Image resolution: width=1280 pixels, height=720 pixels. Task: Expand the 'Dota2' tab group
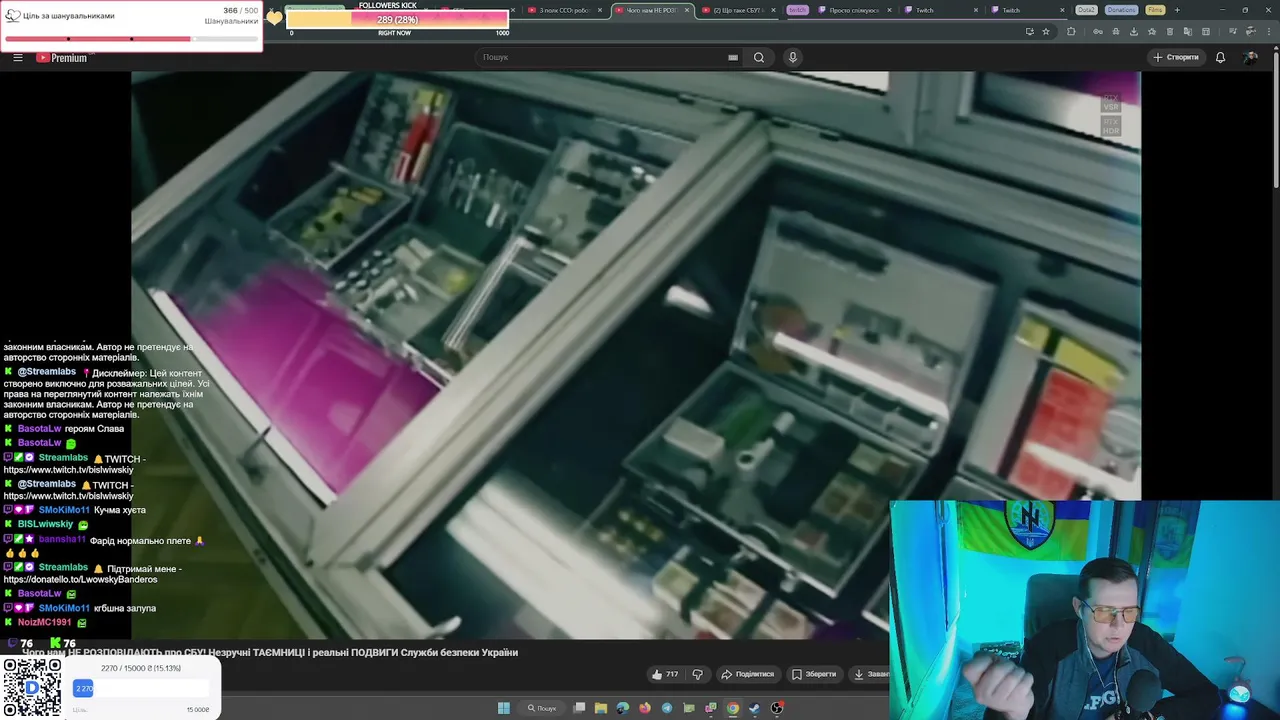[x=1086, y=10]
